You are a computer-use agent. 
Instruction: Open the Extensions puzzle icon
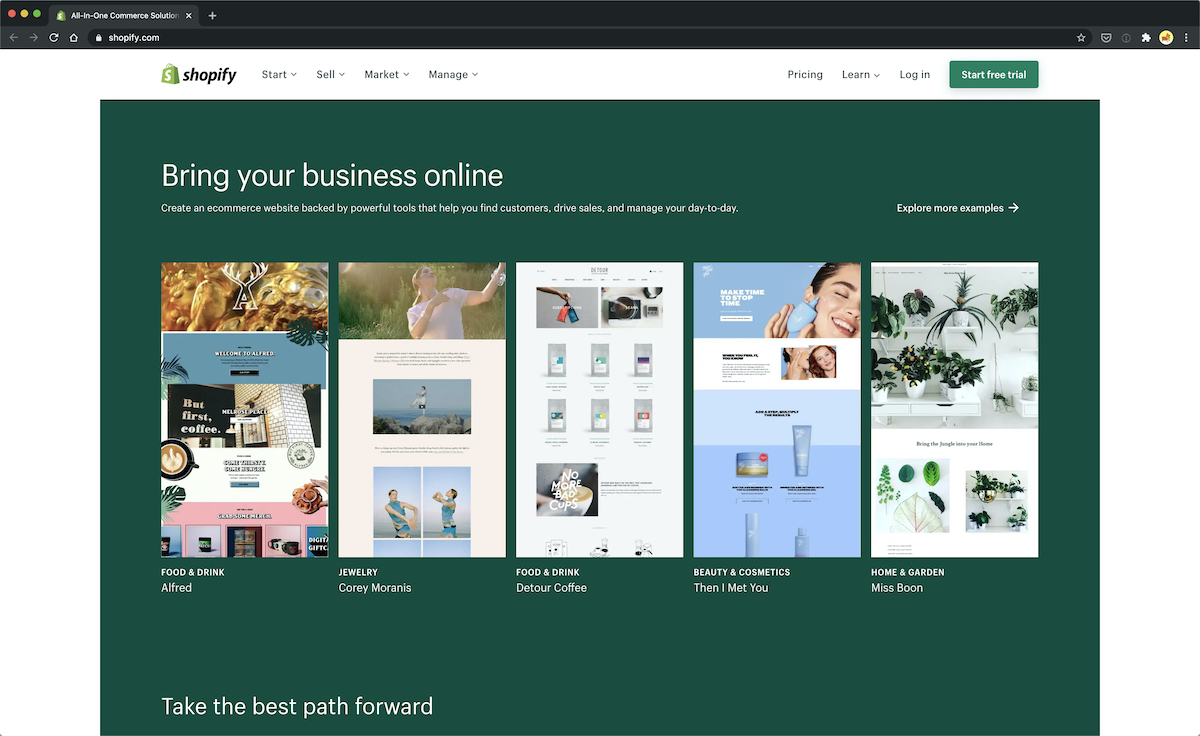point(1146,37)
